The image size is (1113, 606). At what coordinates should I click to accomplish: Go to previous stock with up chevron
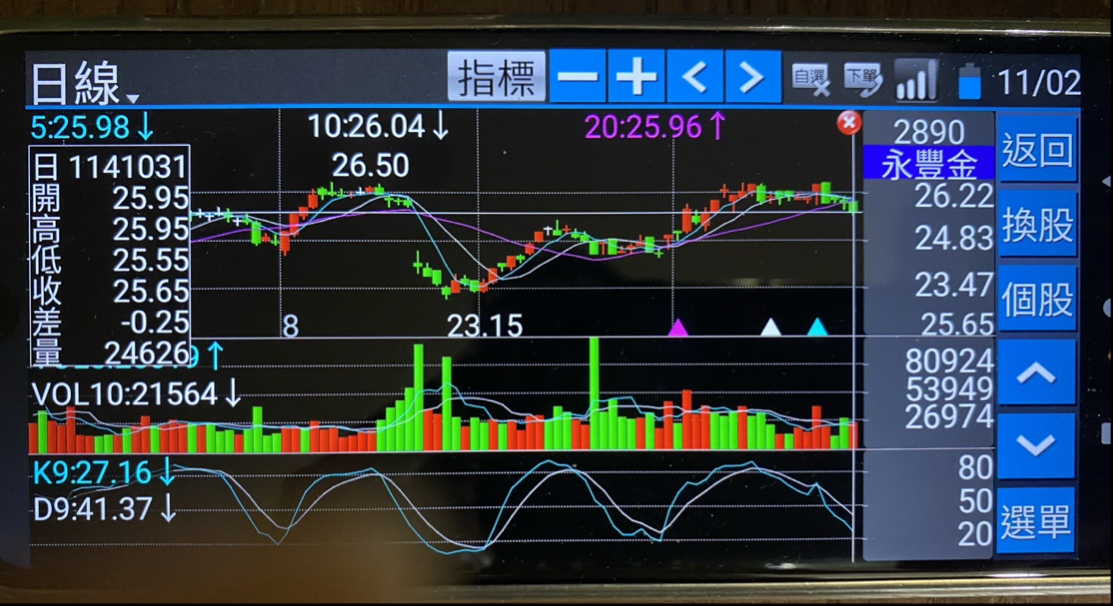(1036, 373)
